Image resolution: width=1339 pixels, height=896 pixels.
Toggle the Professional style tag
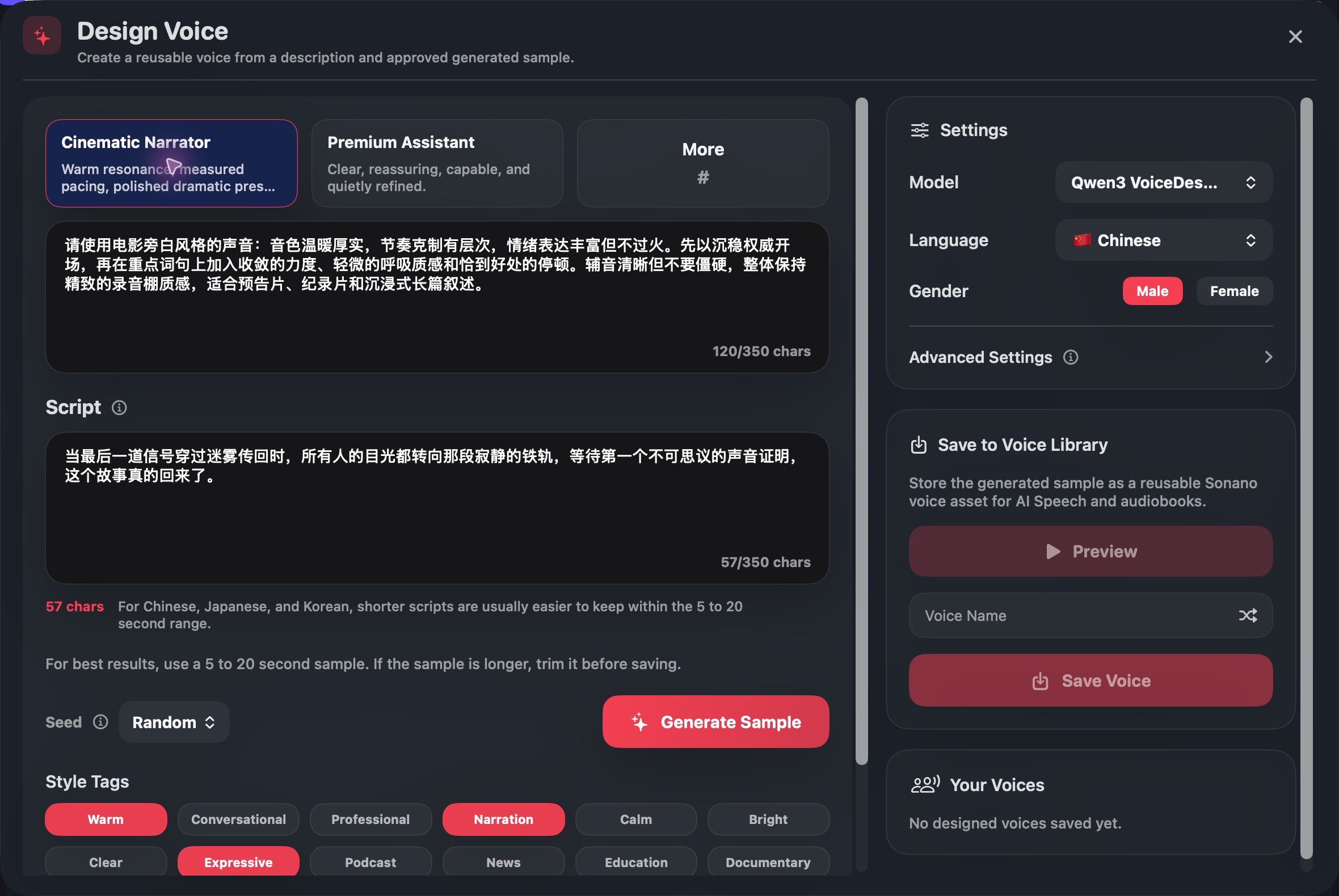click(x=370, y=819)
